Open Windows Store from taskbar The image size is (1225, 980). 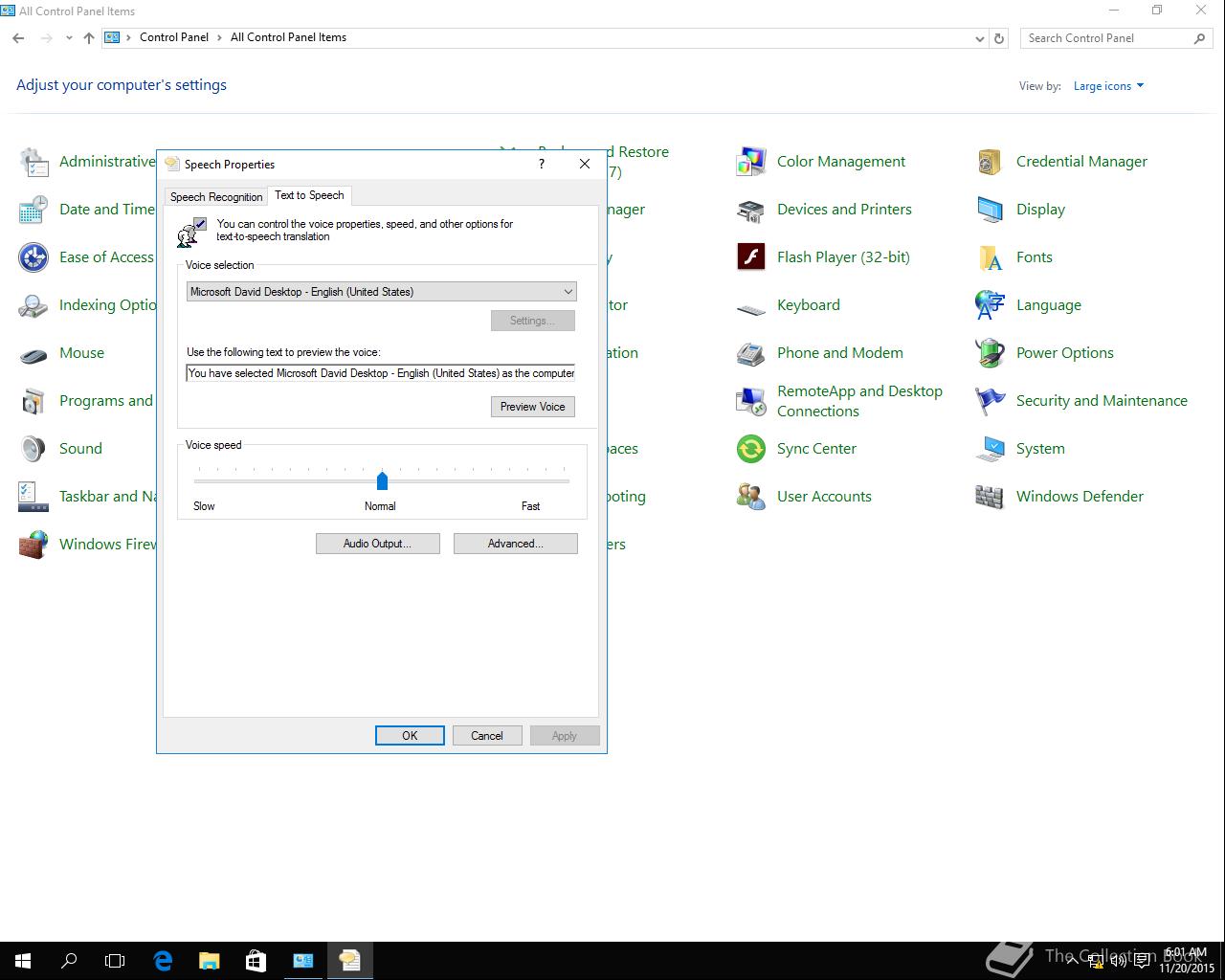[256, 961]
